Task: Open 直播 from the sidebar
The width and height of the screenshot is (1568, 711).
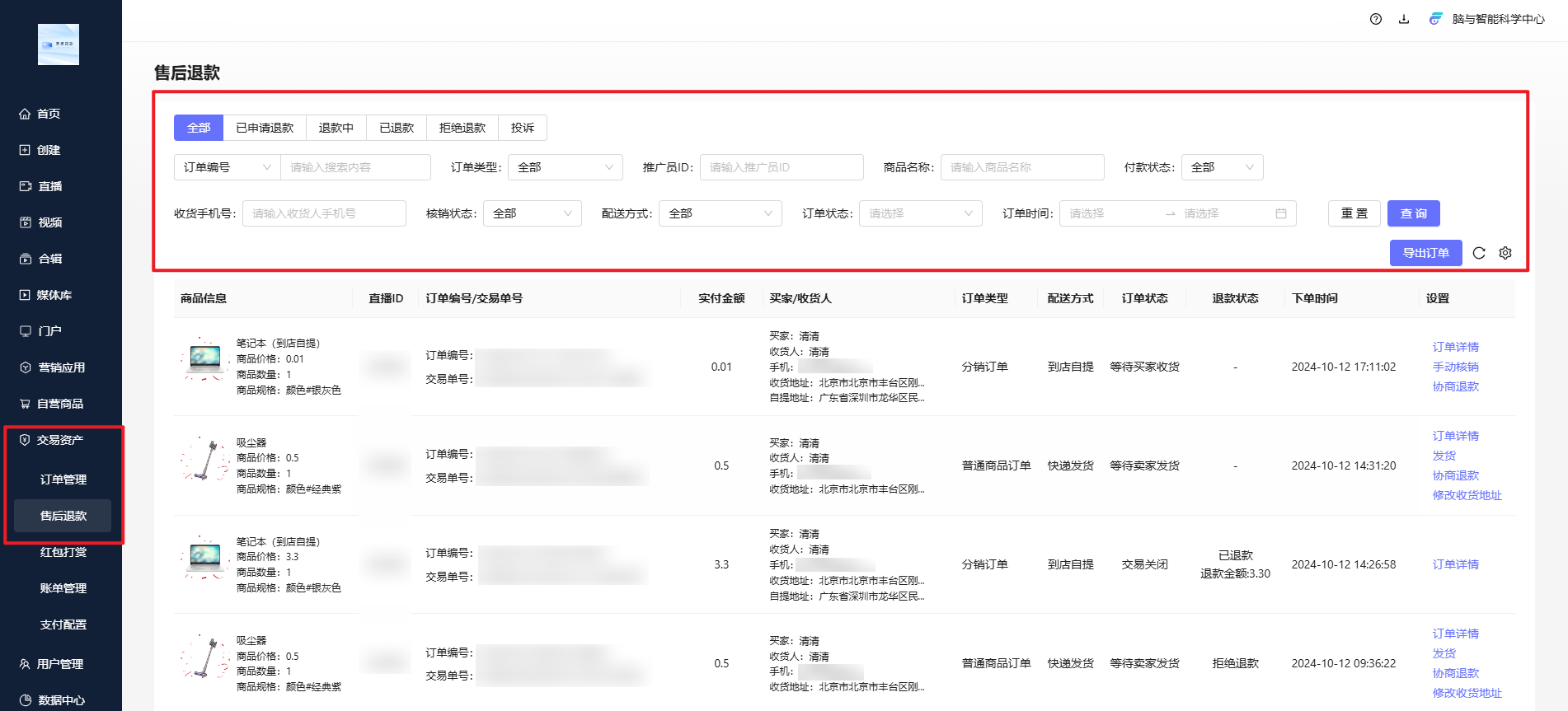Action: [49, 186]
